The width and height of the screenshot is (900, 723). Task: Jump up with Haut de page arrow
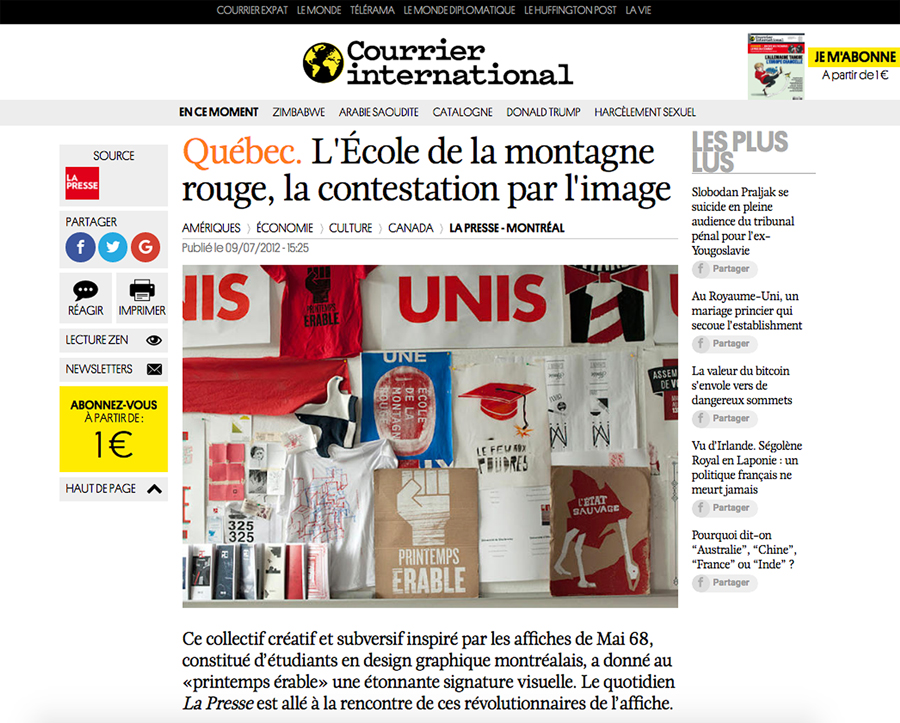coord(114,489)
